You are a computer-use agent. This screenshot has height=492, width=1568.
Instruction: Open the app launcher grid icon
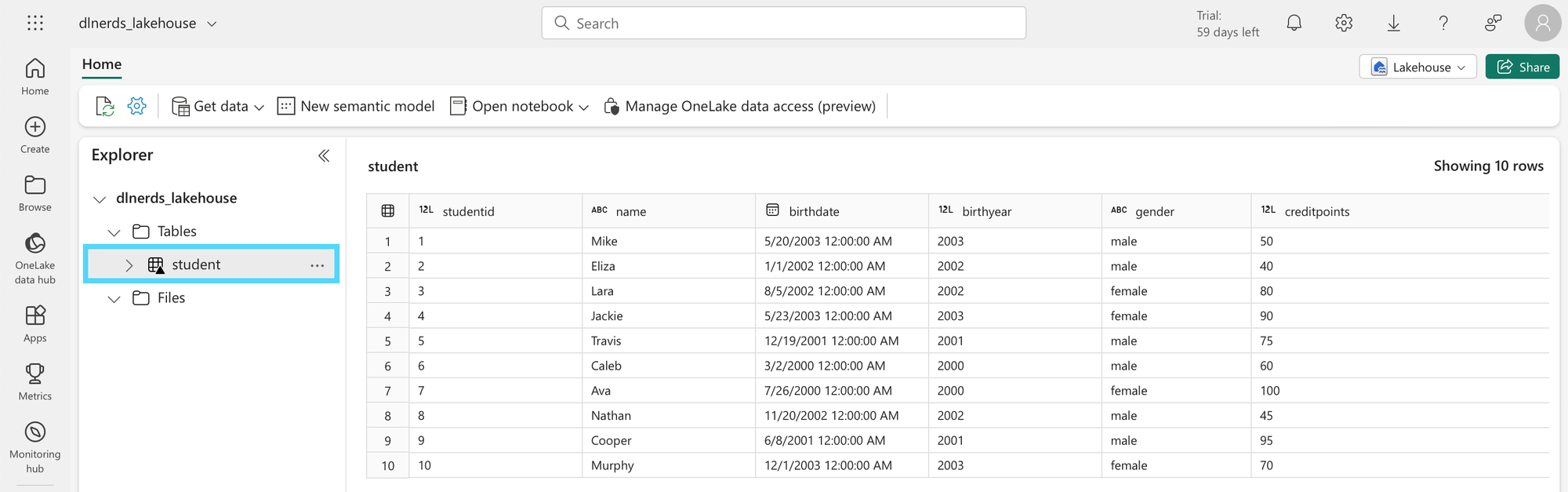click(x=35, y=24)
